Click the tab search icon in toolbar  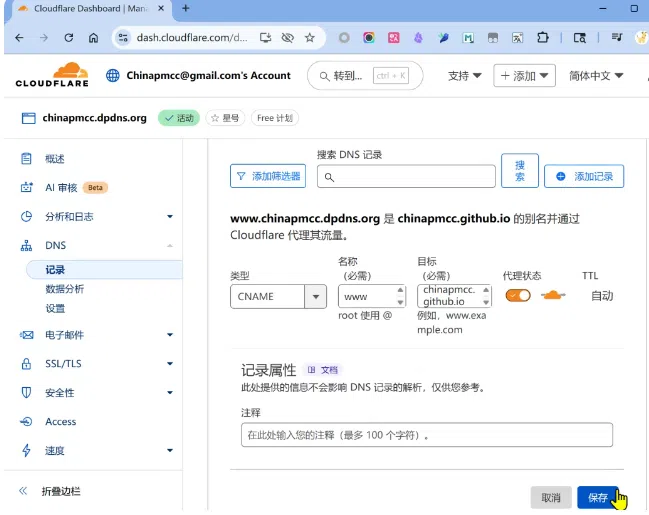tap(579, 38)
